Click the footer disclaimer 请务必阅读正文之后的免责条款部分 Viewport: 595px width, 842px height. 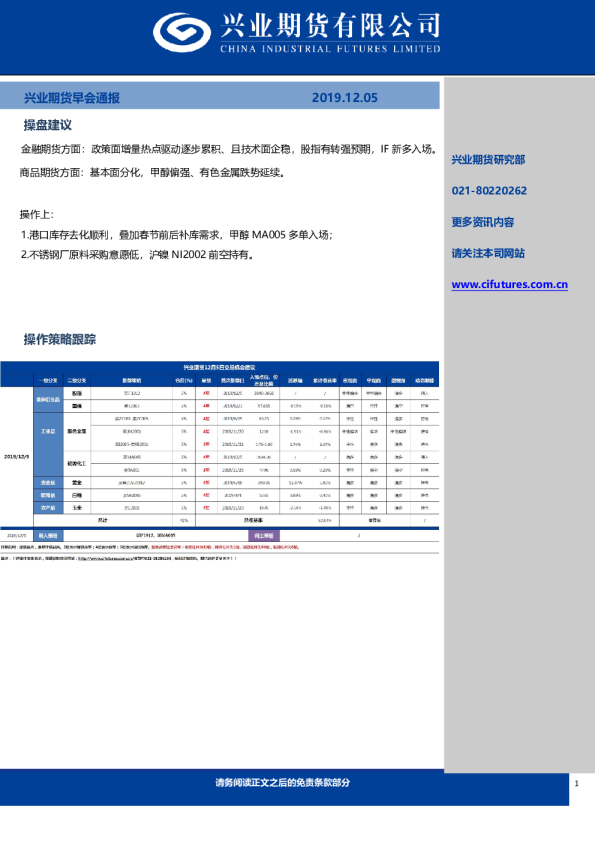tap(282, 782)
